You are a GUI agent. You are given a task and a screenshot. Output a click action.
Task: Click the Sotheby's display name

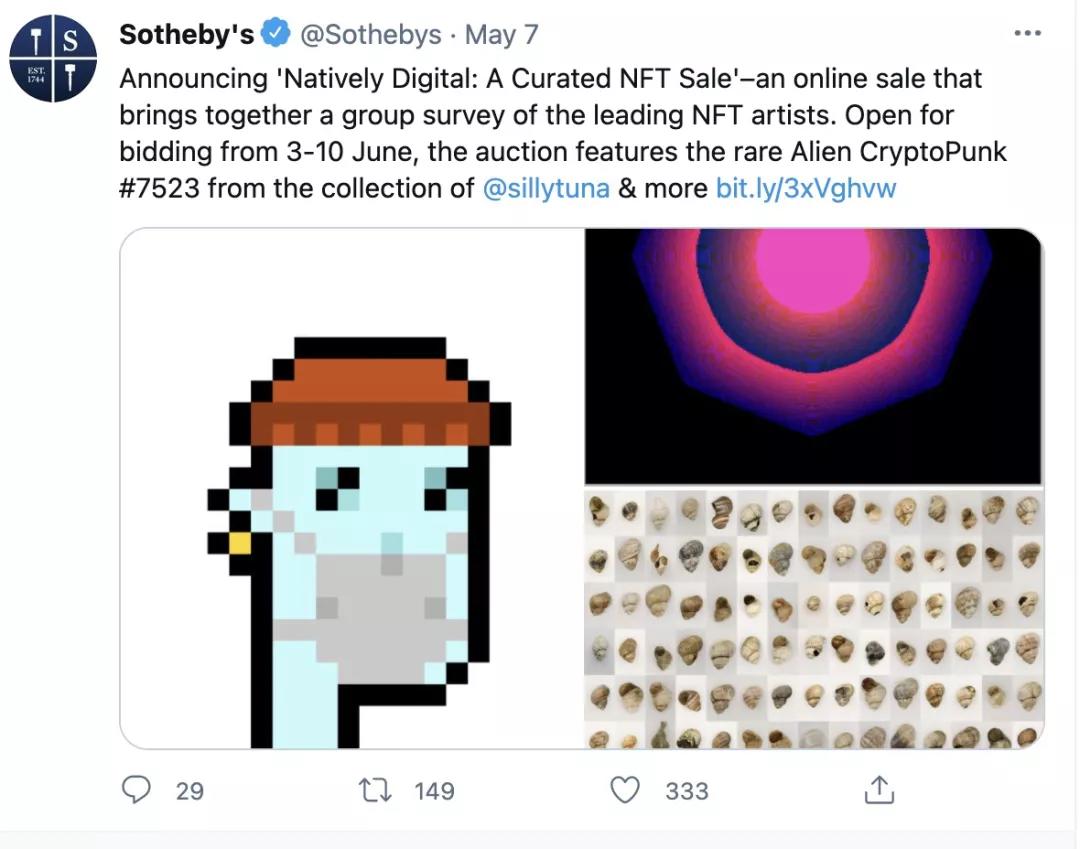pyautogui.click(x=186, y=34)
